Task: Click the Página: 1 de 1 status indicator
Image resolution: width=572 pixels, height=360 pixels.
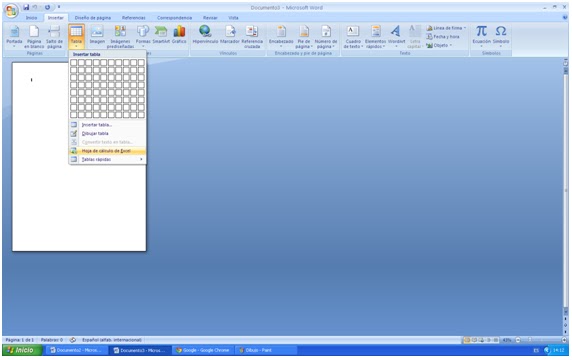Action: coord(20,340)
